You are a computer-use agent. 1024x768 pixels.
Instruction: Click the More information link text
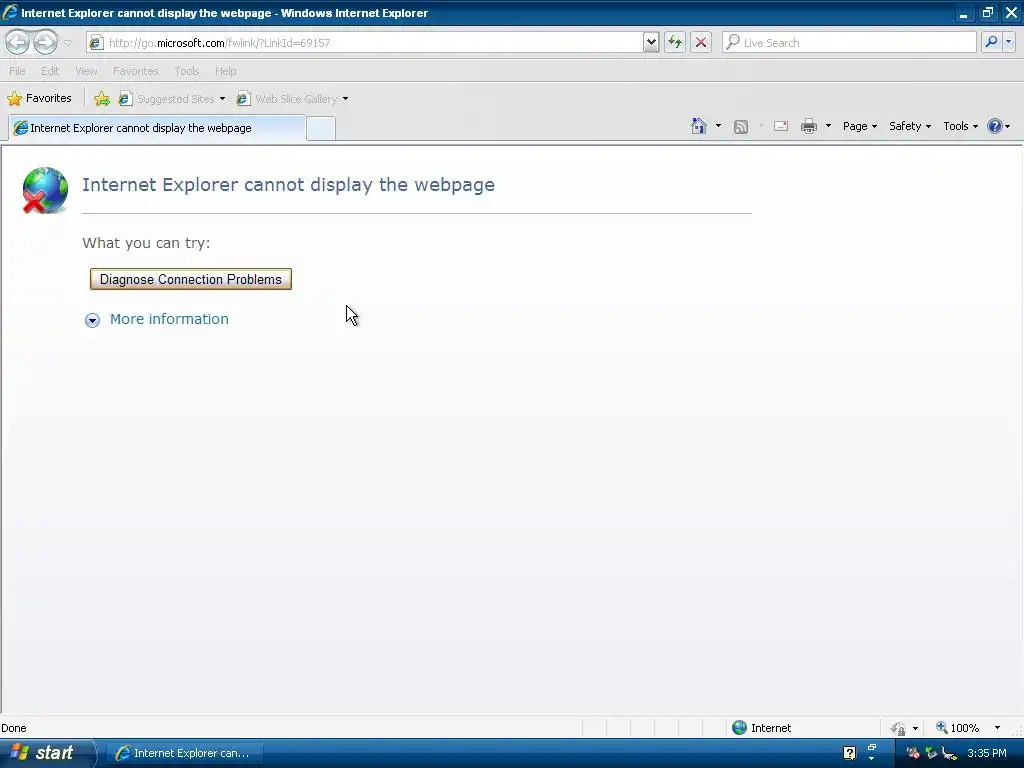169,319
